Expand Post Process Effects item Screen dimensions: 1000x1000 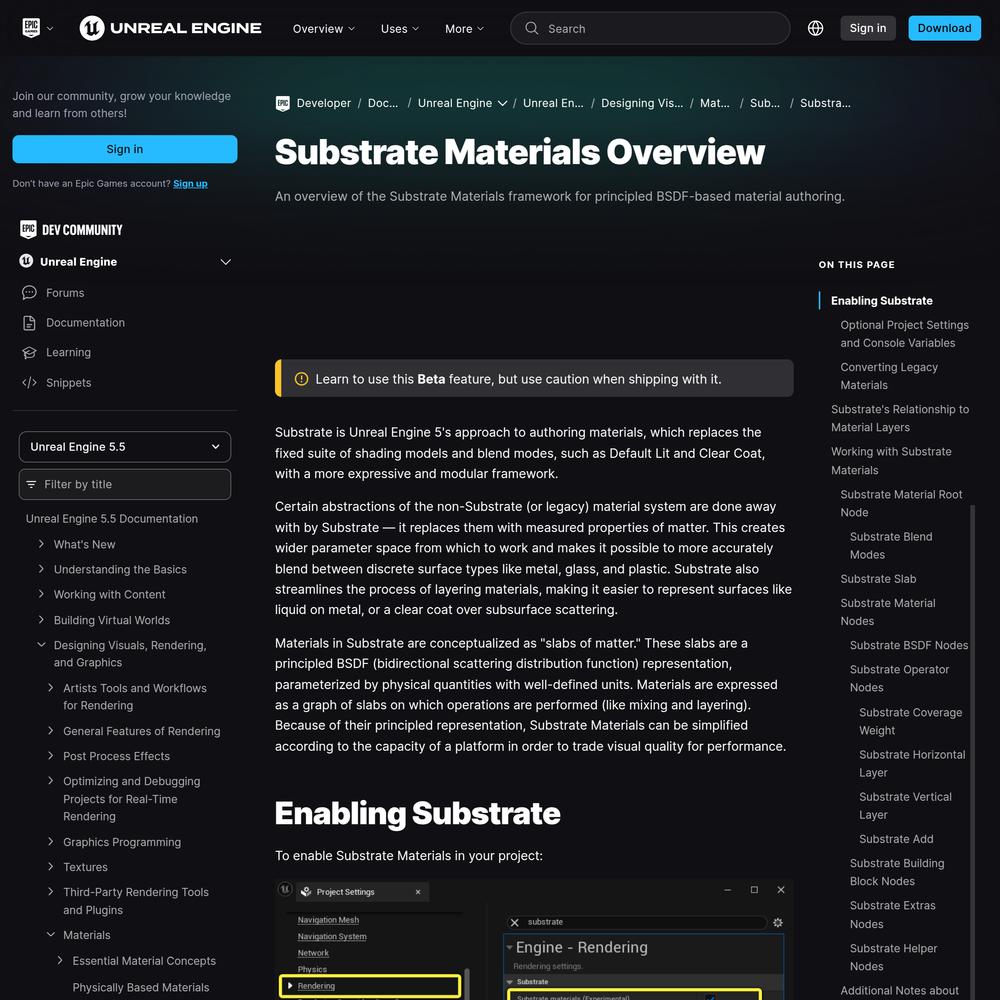tap(50, 756)
